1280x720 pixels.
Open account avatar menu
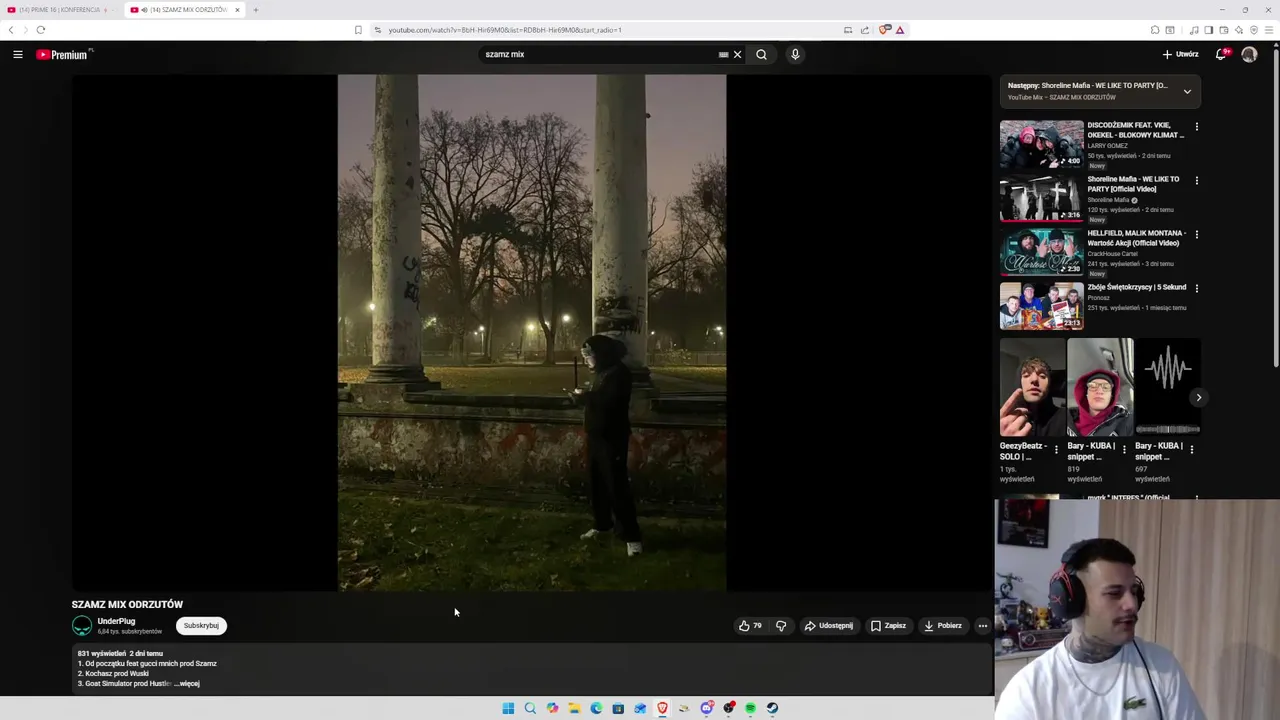click(1249, 54)
